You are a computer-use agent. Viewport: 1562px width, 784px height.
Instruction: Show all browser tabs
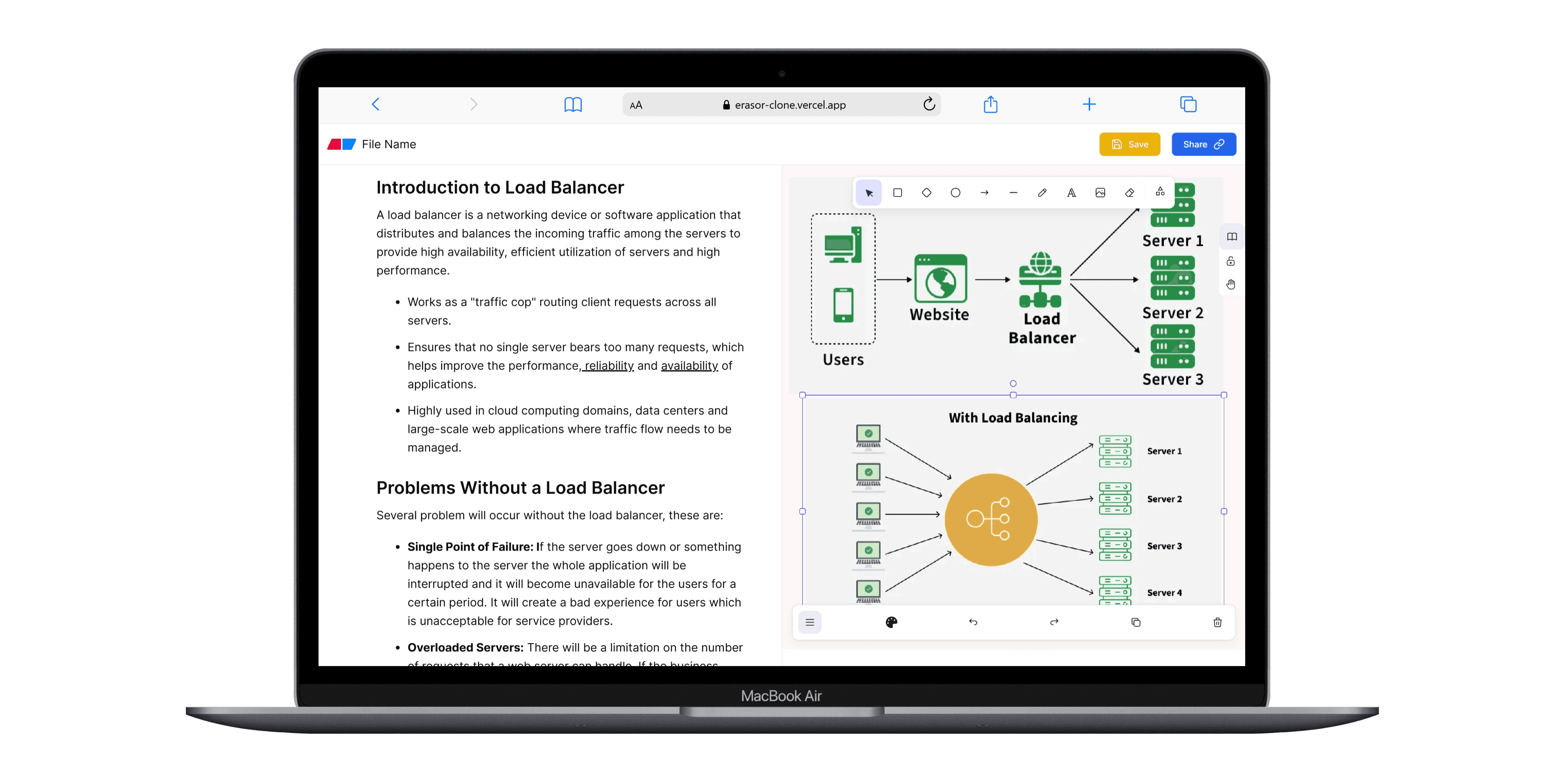coord(1188,104)
